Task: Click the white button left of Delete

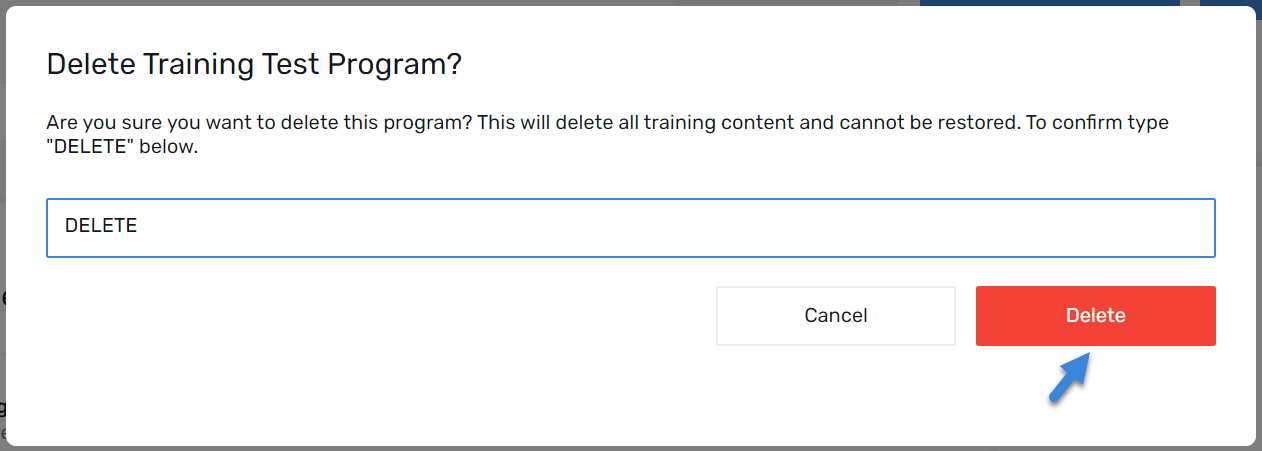Action: point(836,316)
